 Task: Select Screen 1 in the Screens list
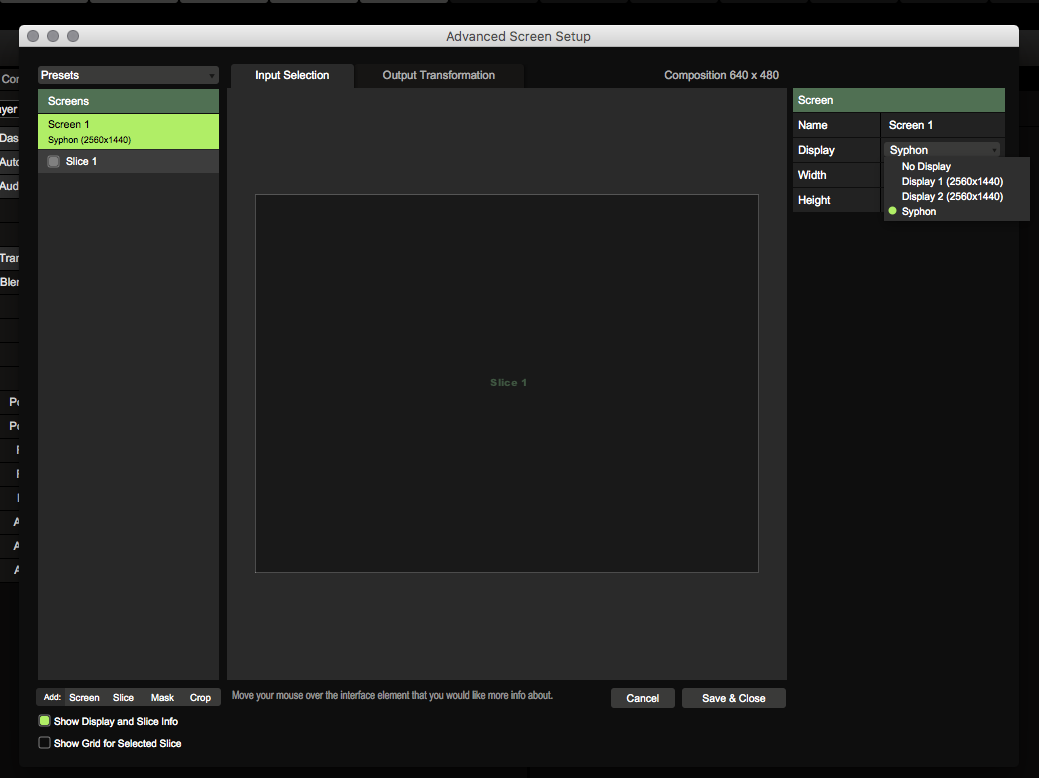(x=128, y=131)
